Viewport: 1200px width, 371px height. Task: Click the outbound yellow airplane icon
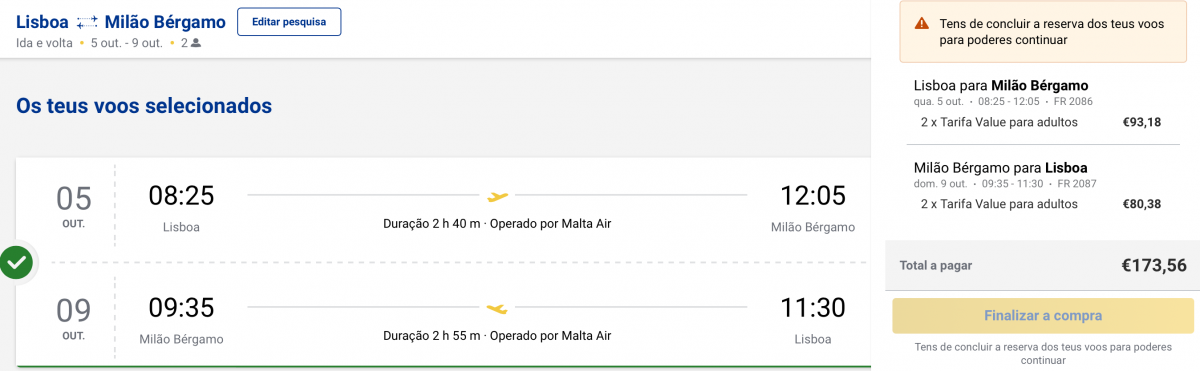click(x=497, y=195)
